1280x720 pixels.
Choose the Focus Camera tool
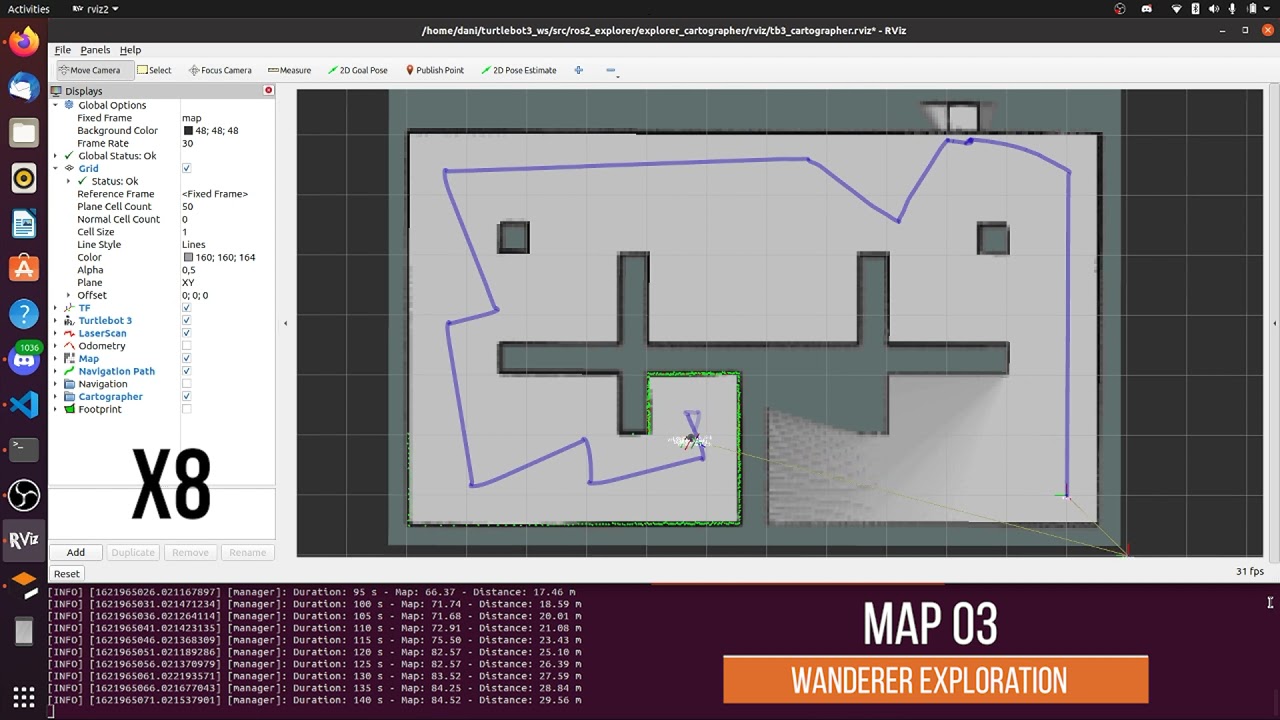[220, 70]
